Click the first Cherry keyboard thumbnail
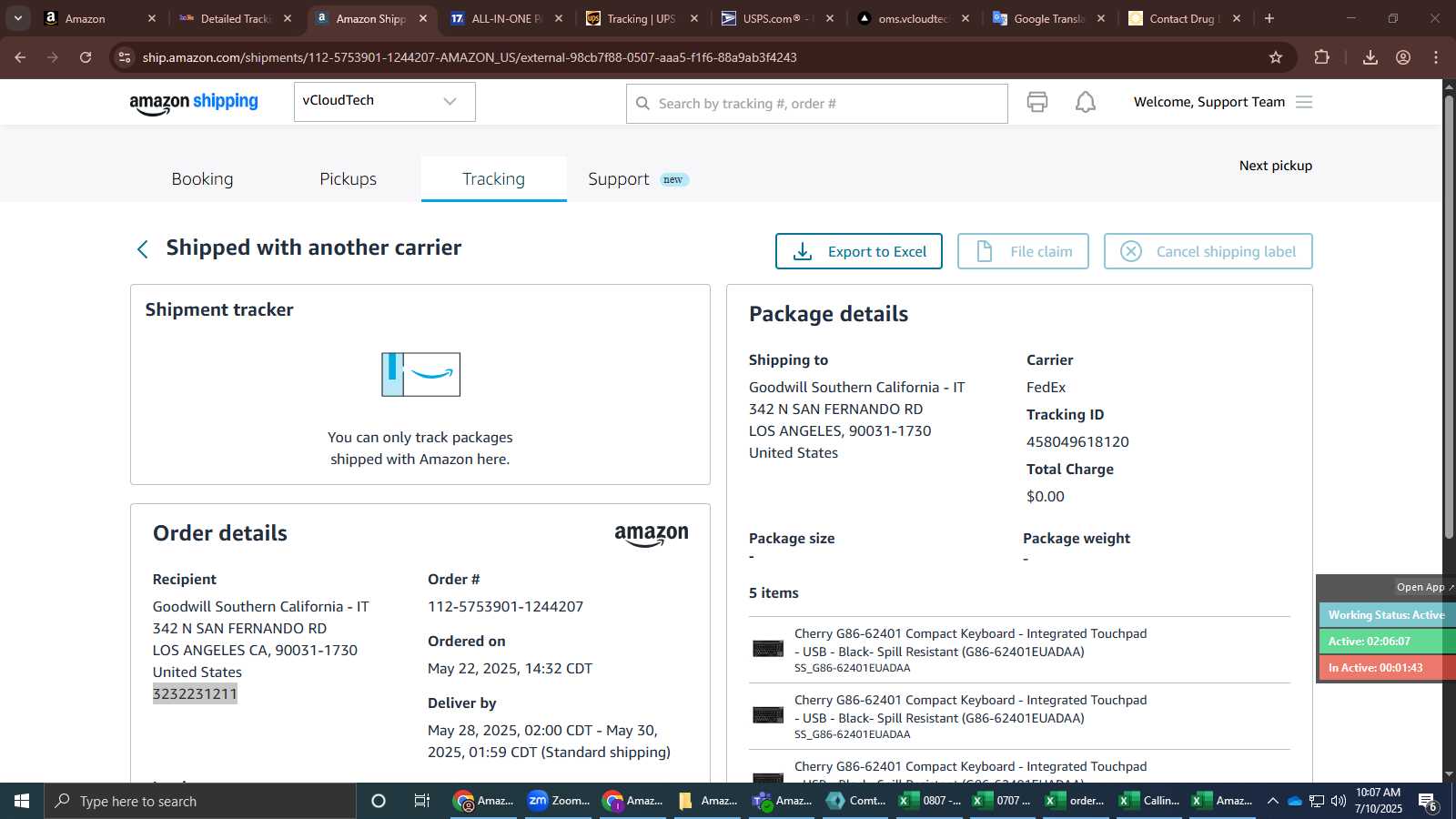The width and height of the screenshot is (1456, 819). pos(768,649)
